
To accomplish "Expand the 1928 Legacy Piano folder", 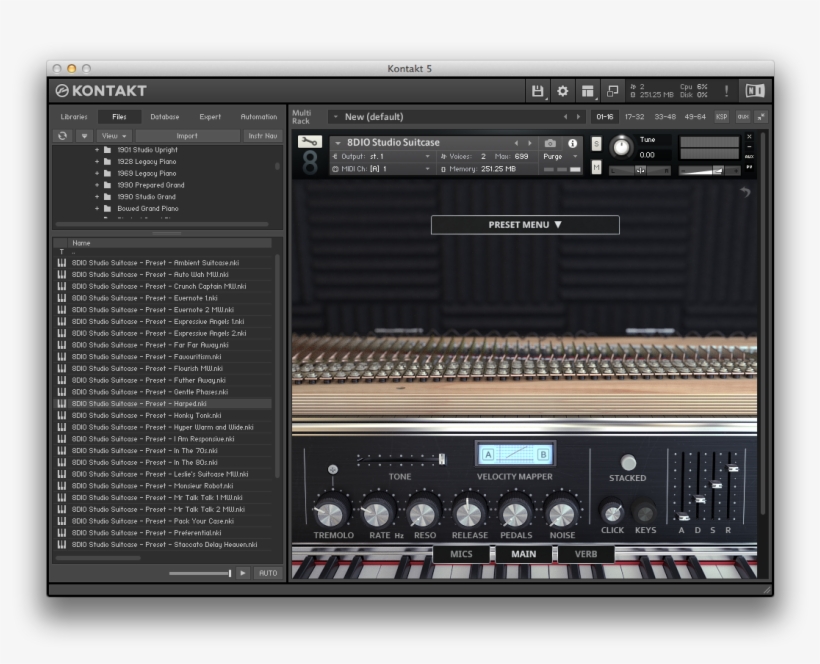I will click(96, 162).
